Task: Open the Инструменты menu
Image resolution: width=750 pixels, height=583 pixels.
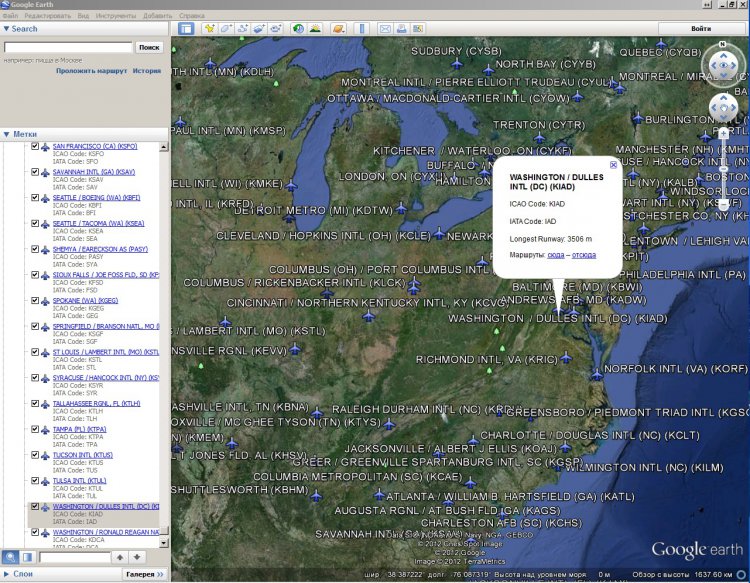Action: 116,16
